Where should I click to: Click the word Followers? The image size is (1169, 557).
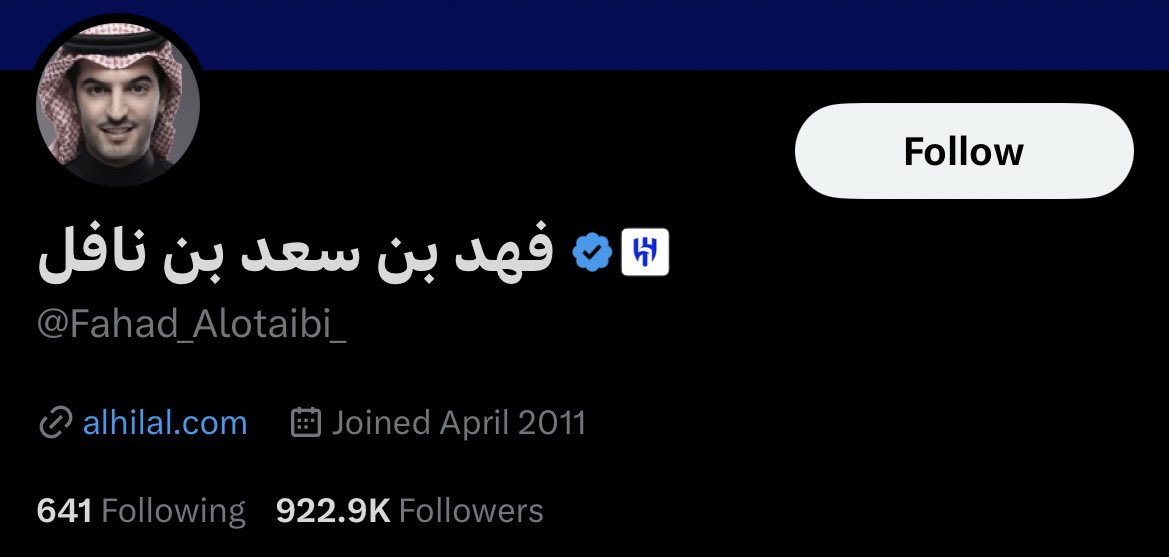coord(471,512)
